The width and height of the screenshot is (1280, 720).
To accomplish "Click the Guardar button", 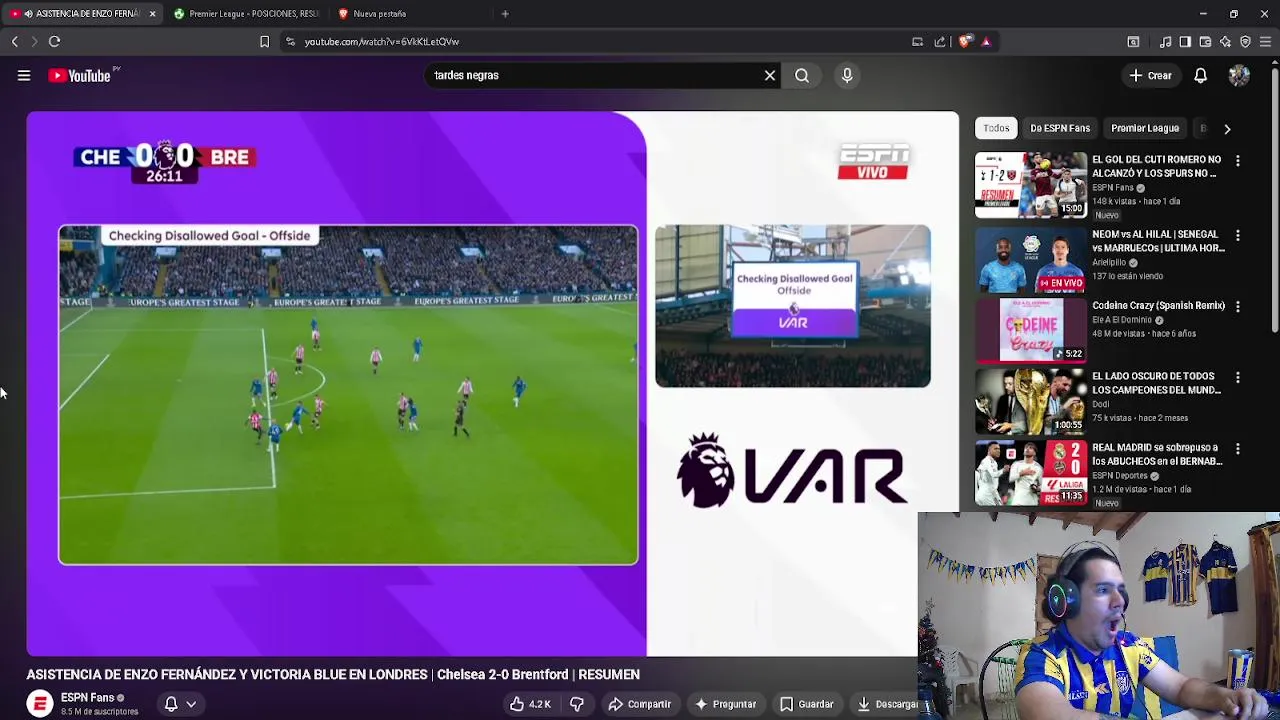I will pos(807,704).
